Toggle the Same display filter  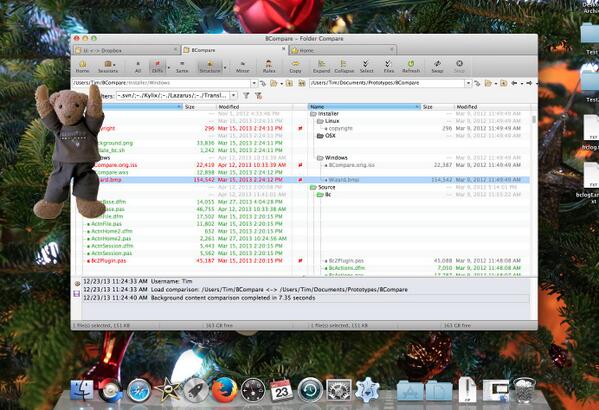[182, 66]
